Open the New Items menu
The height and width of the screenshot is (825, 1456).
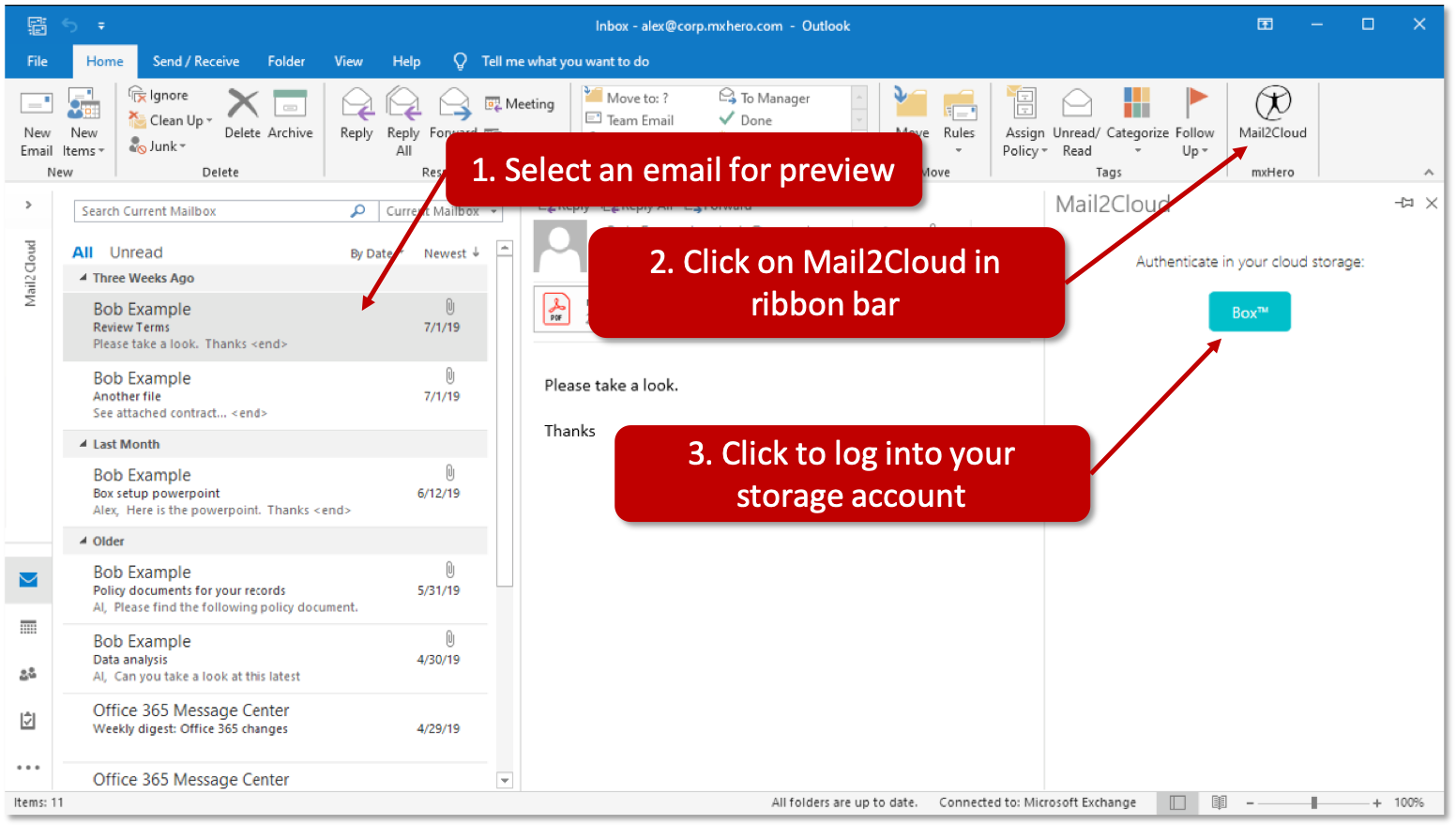tap(83, 123)
